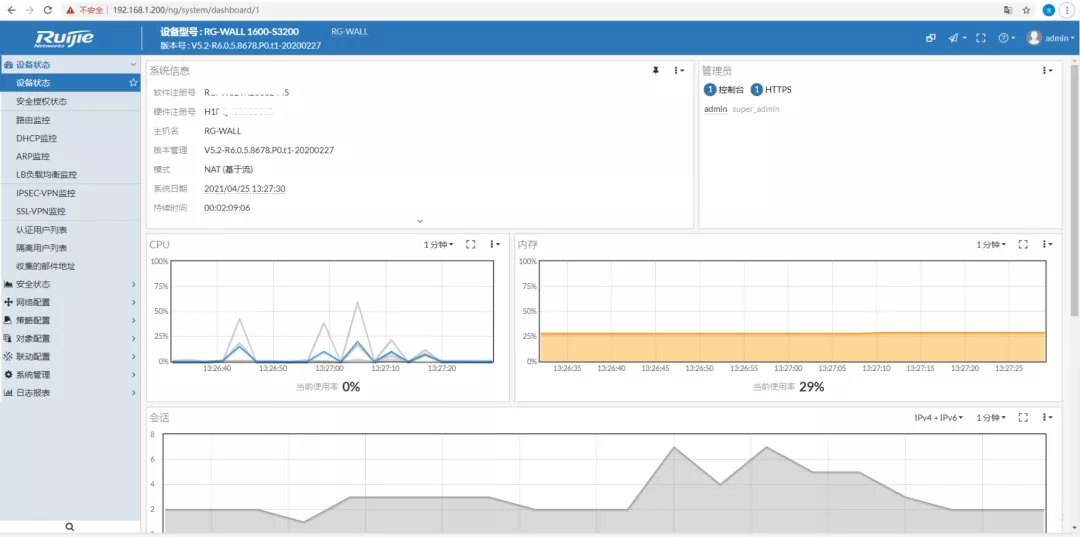Open the CPU 1分钟 time range dropdown
Image resolution: width=1080 pixels, height=537 pixels.
[439, 244]
